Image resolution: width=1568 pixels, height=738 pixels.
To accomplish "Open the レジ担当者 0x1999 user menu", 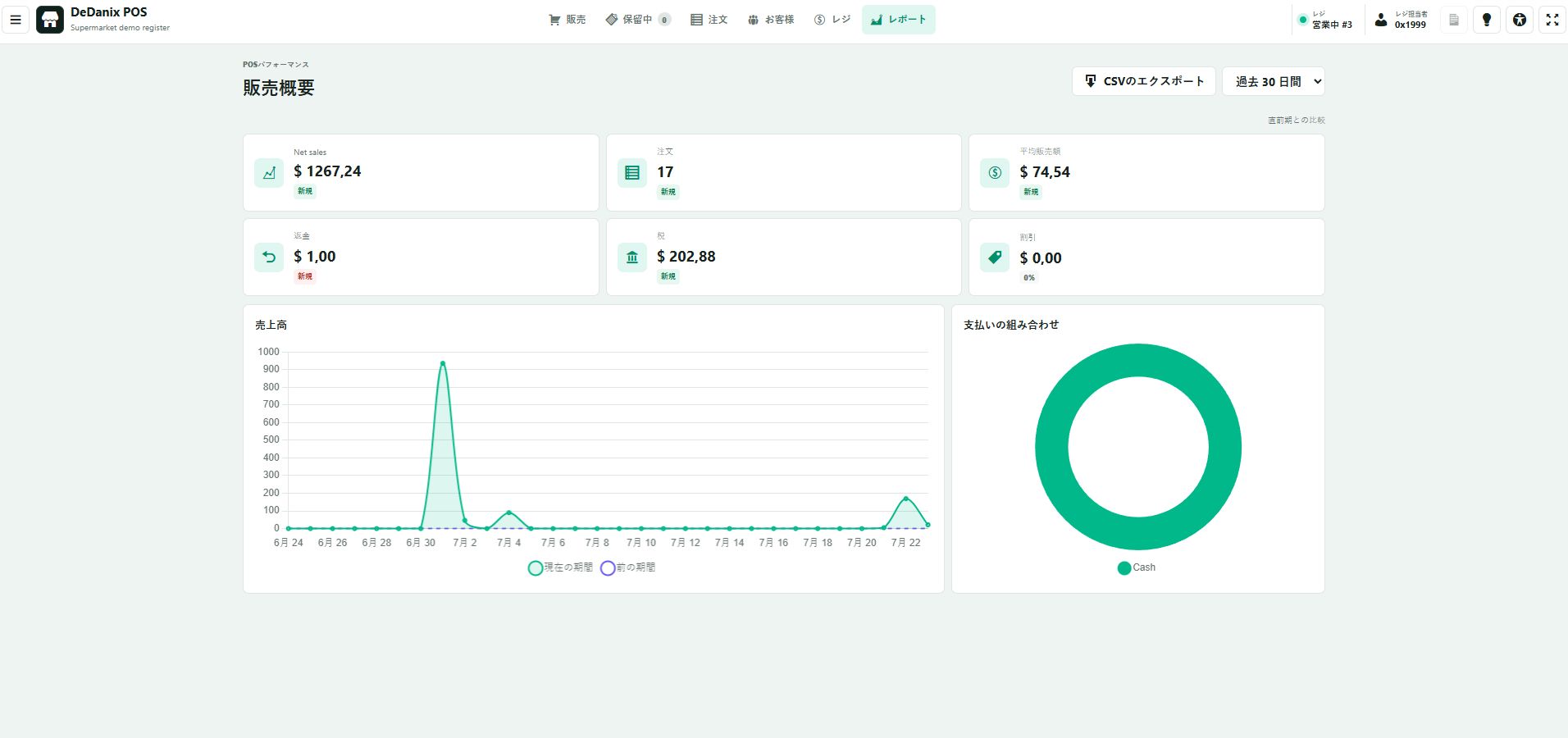I will point(1402,20).
